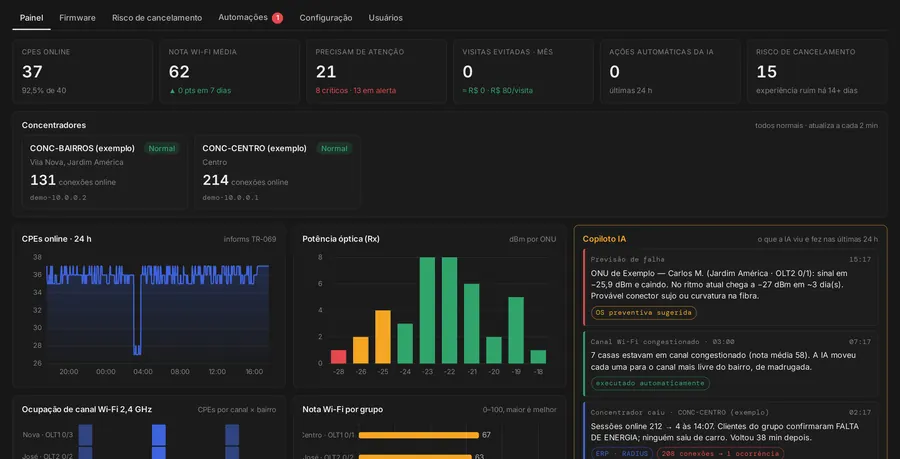Open the Configuração tab

326,18
